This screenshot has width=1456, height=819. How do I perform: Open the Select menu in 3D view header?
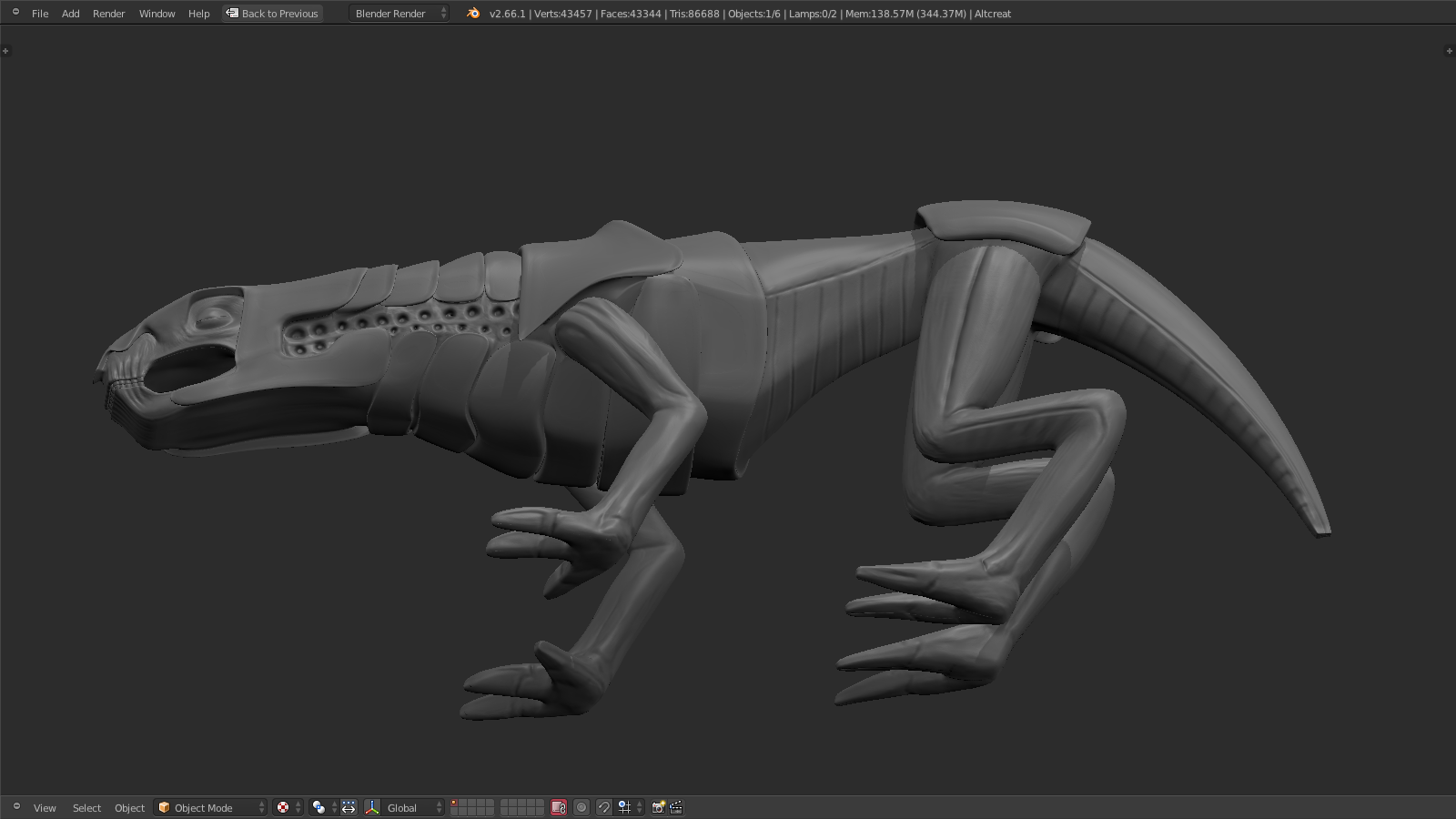coord(86,807)
